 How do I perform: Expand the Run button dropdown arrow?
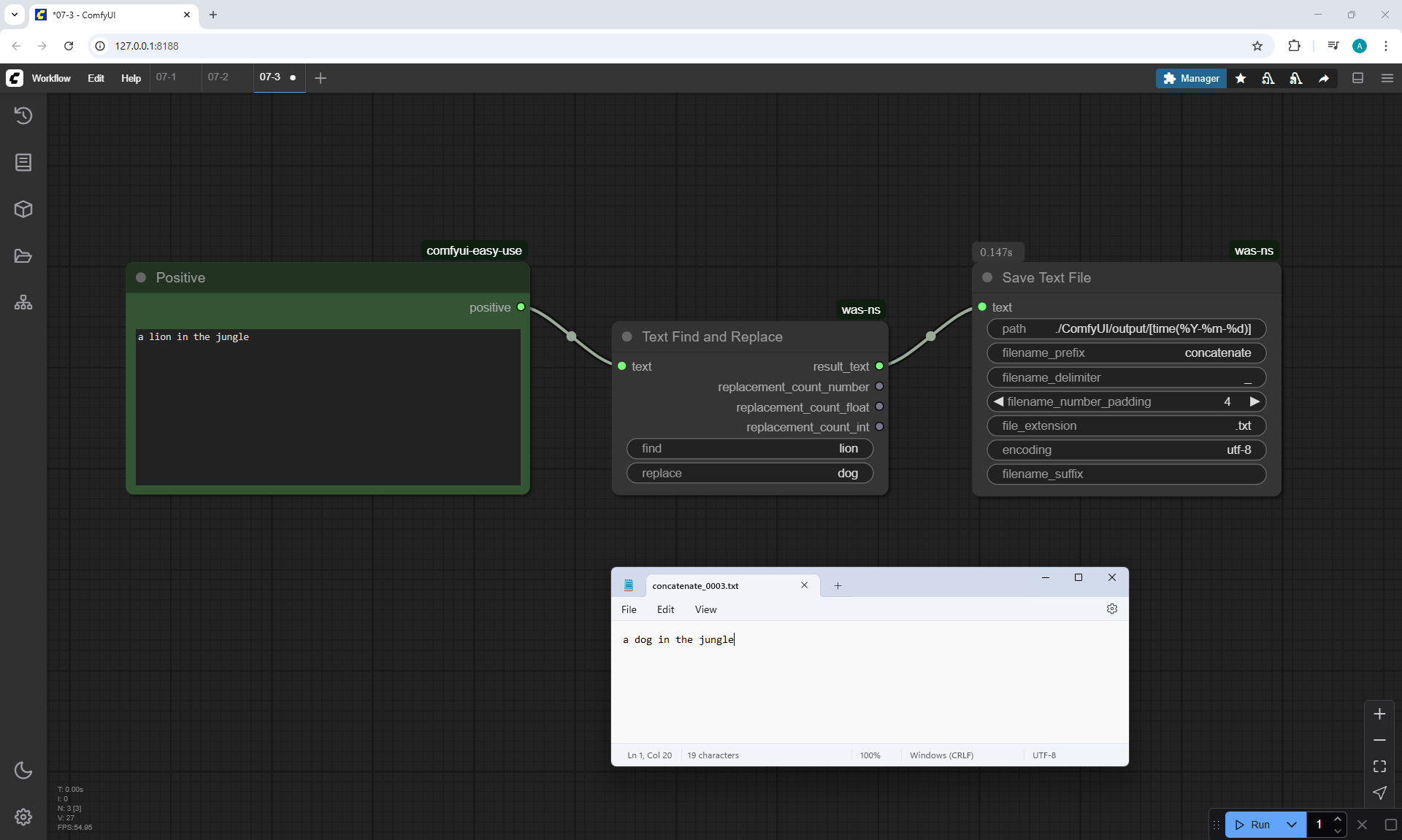coord(1291,825)
